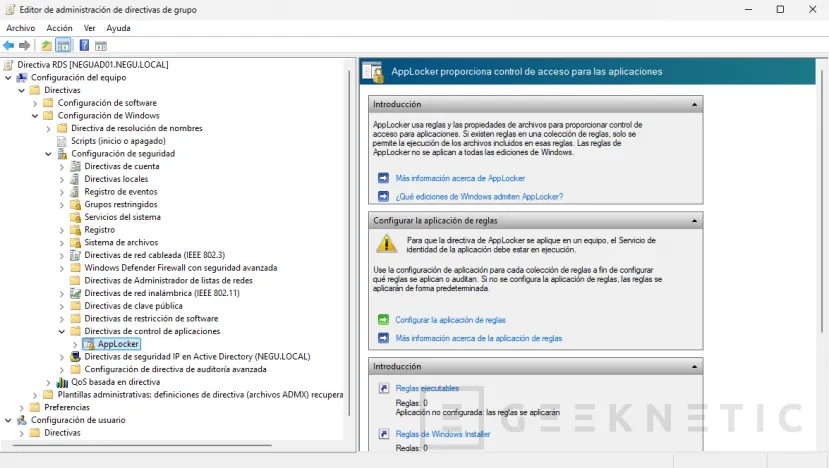
Task: Select Directivas de Administrador de listas de redes
Action: point(169,280)
